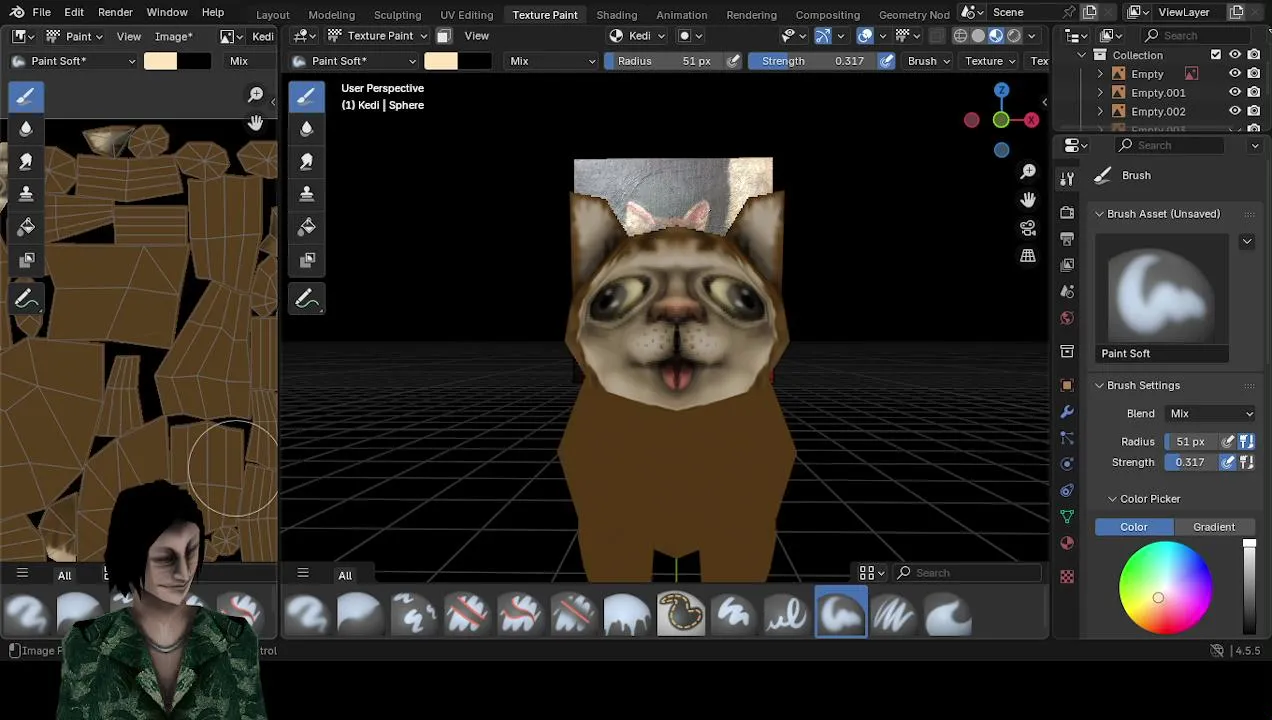Collapse the Color Picker subpanel
The width and height of the screenshot is (1272, 720).
[1112, 499]
